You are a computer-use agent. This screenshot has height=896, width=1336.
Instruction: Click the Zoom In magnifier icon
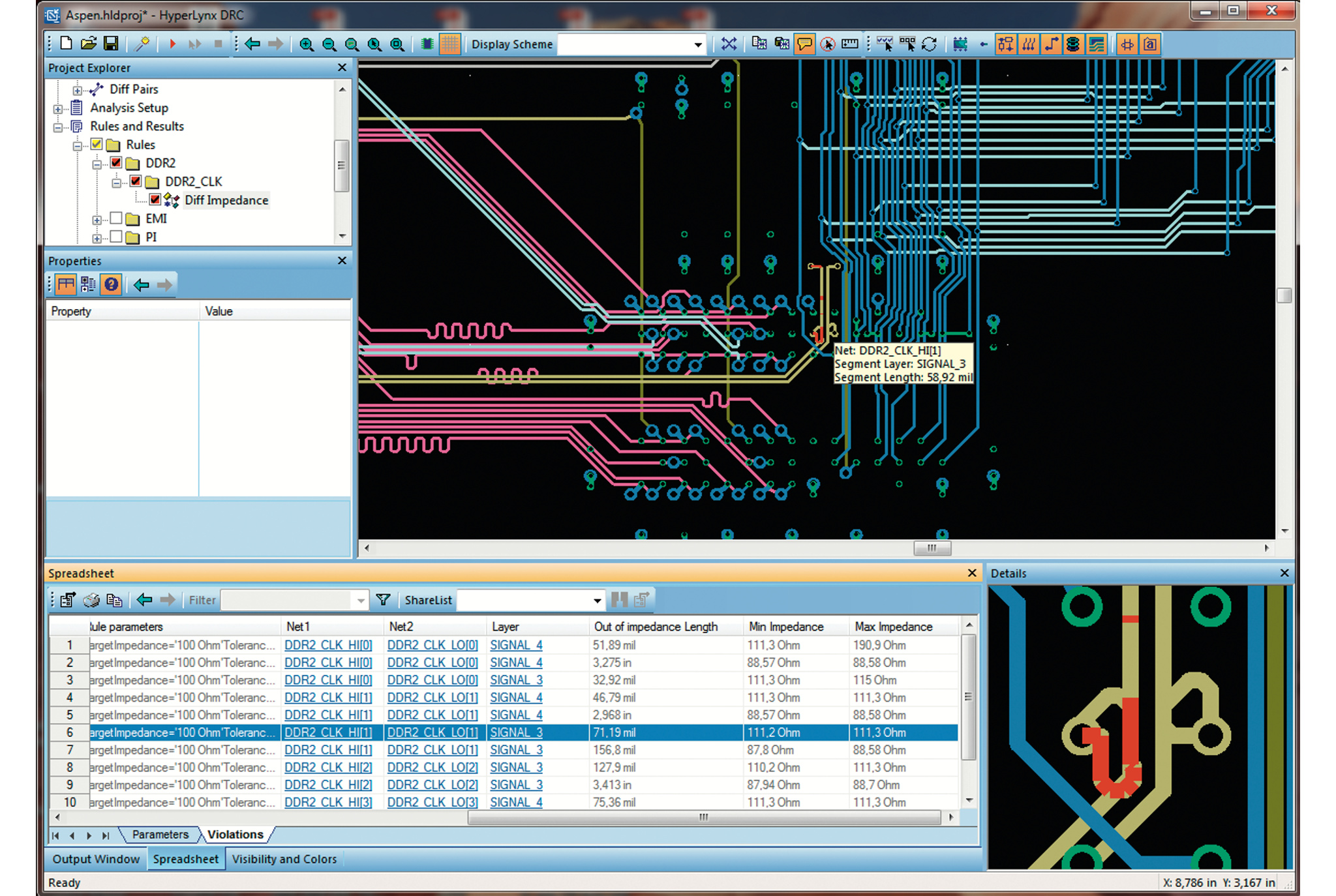pyautogui.click(x=306, y=44)
